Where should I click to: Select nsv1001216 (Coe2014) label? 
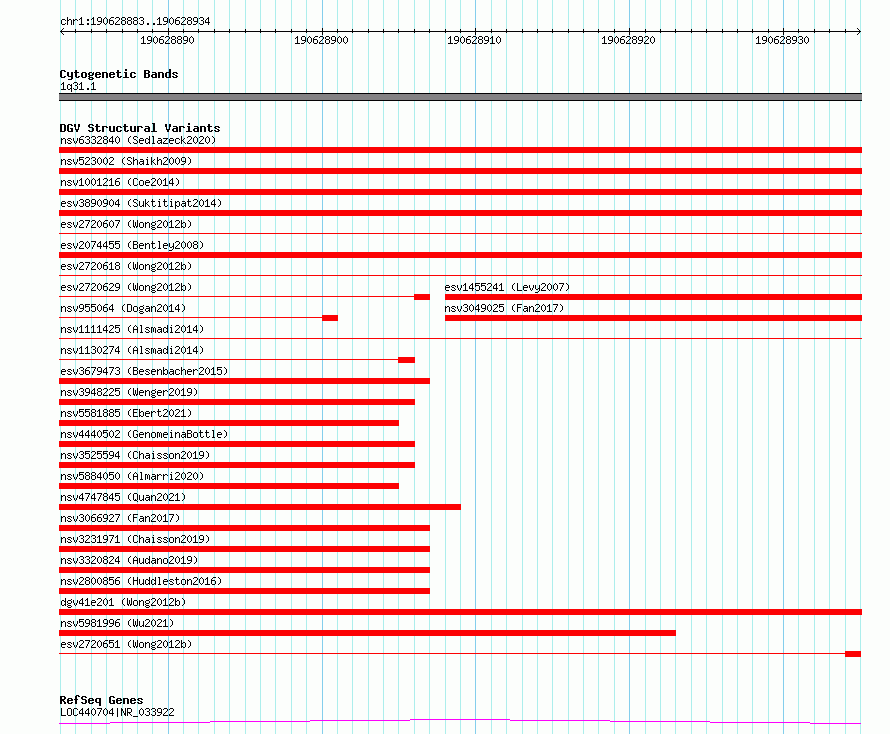[120, 182]
